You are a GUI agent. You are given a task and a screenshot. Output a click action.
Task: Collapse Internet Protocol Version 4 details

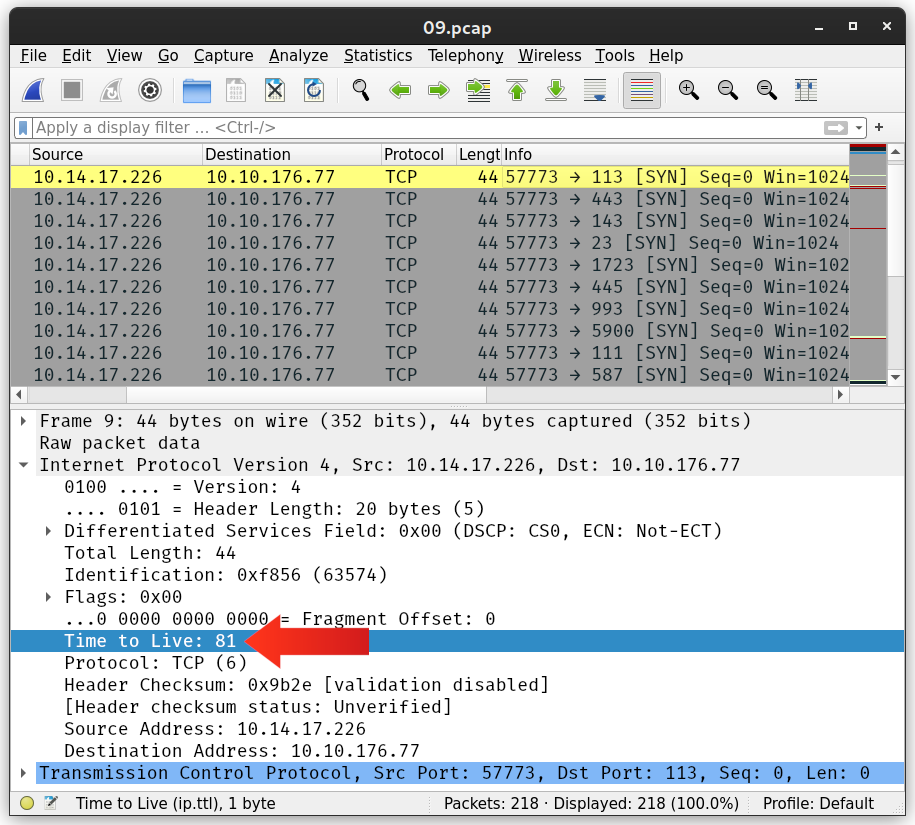point(24,464)
